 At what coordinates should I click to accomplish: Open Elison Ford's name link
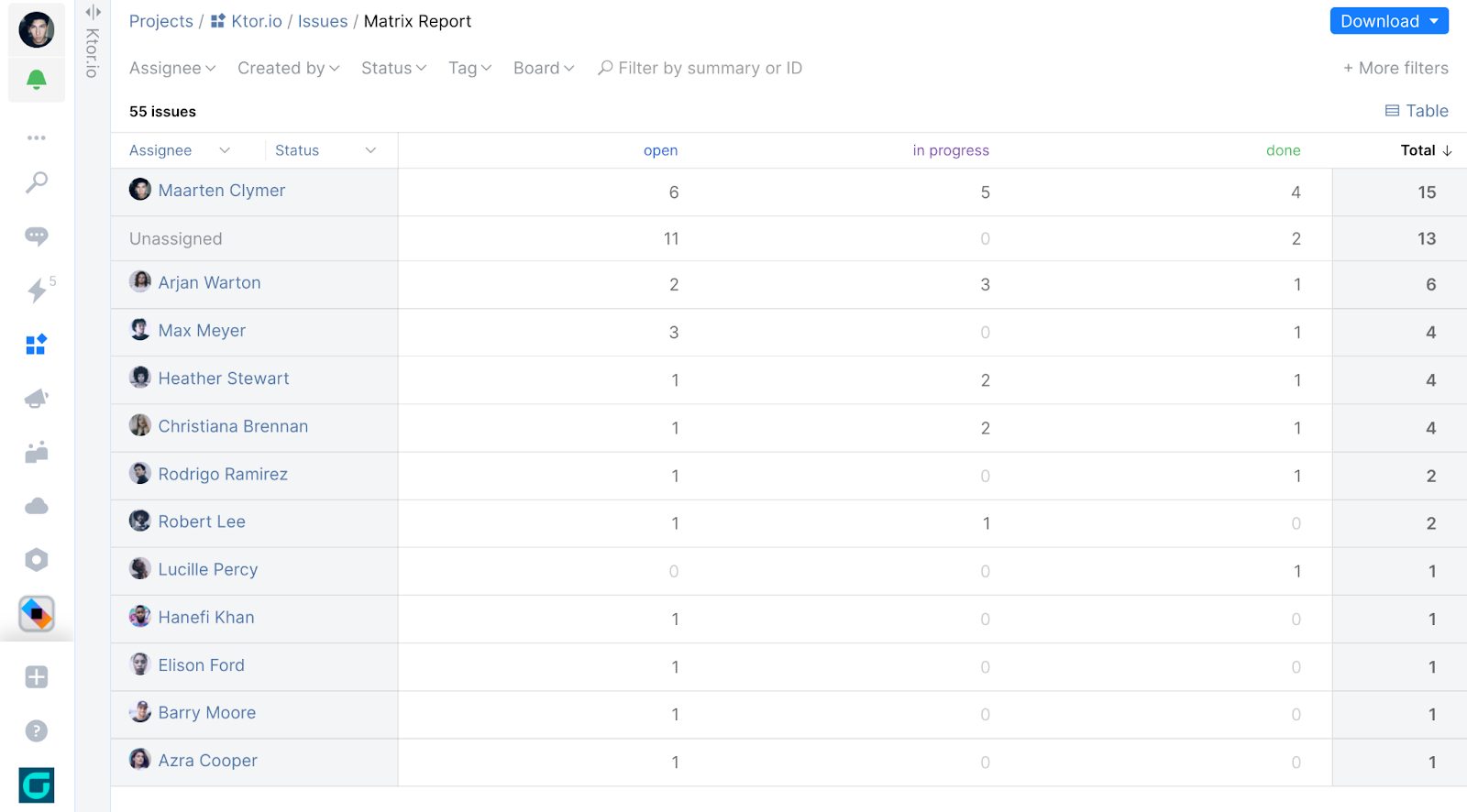202,664
